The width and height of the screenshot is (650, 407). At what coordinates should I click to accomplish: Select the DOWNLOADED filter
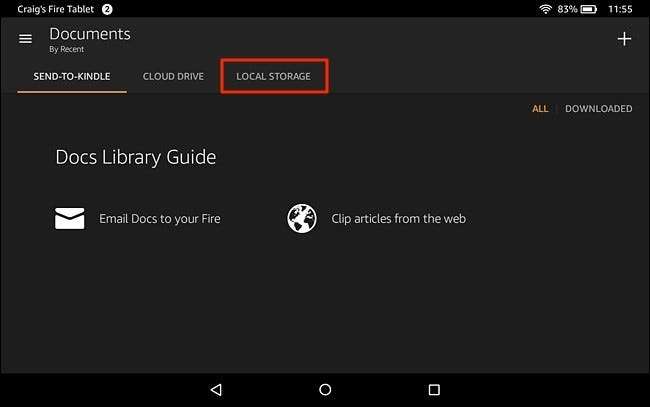coord(599,109)
